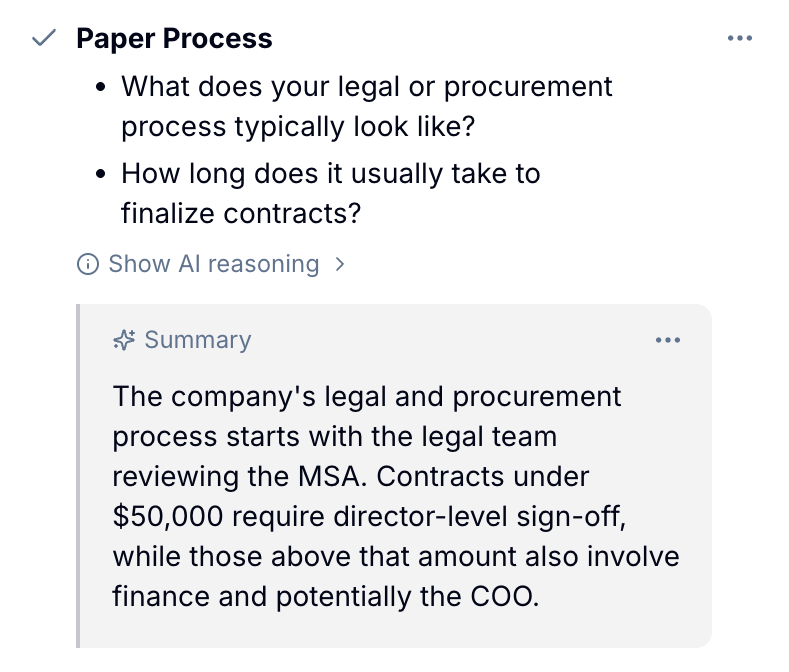Click the summary paragraph about MSA review

(396, 496)
